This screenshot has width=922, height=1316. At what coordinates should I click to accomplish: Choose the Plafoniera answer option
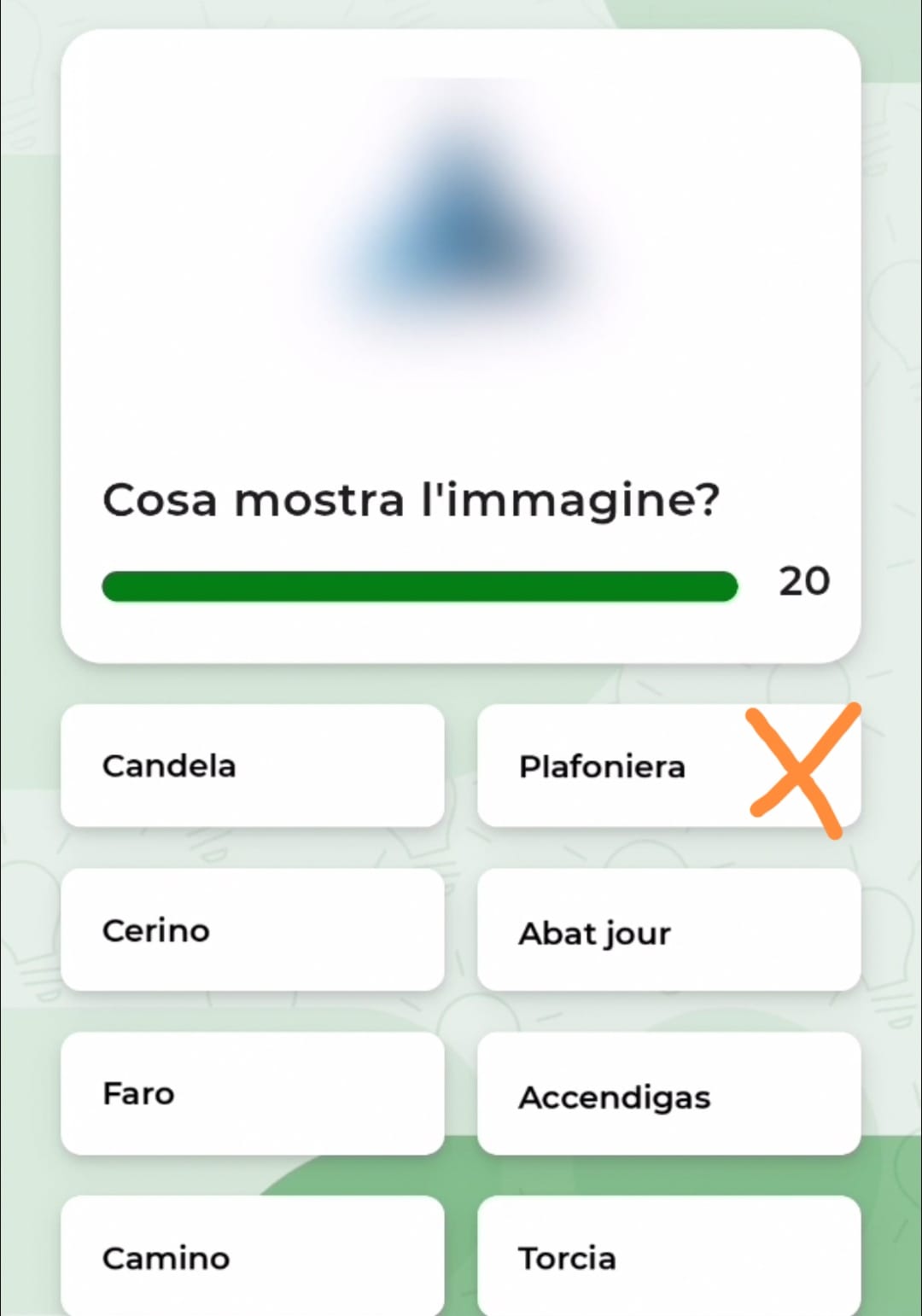coord(668,766)
